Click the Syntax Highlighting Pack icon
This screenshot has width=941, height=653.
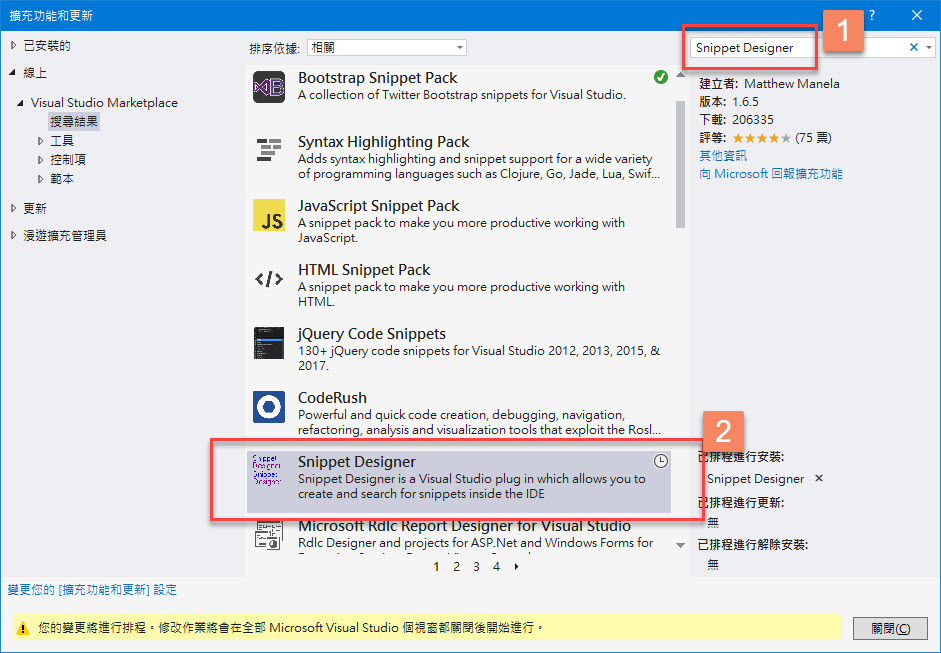pos(269,150)
